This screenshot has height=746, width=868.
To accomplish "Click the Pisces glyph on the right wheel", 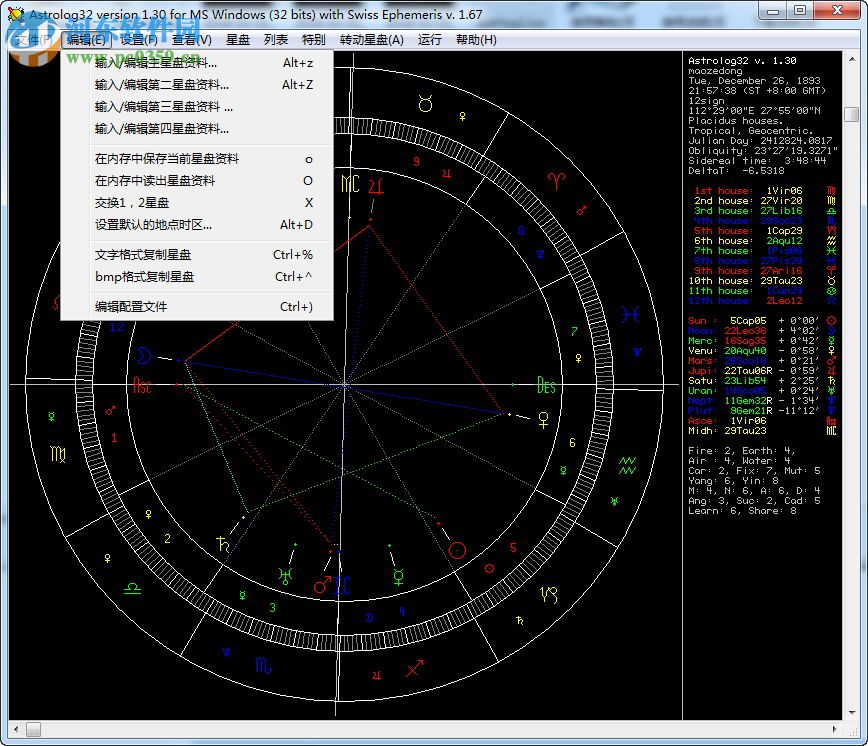I will click(x=631, y=312).
